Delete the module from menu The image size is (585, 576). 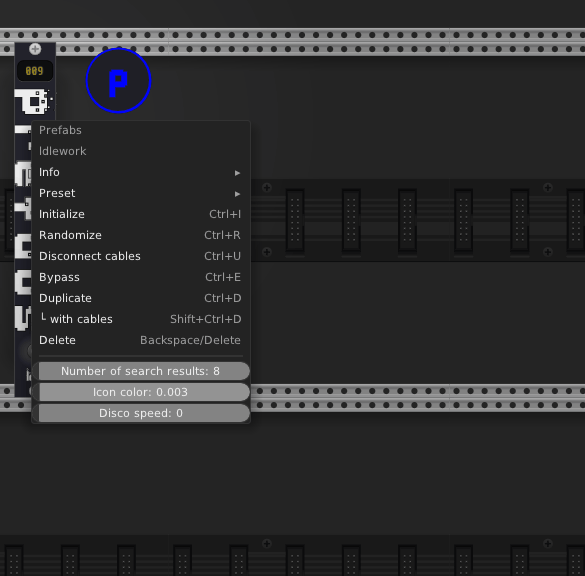tap(141, 340)
